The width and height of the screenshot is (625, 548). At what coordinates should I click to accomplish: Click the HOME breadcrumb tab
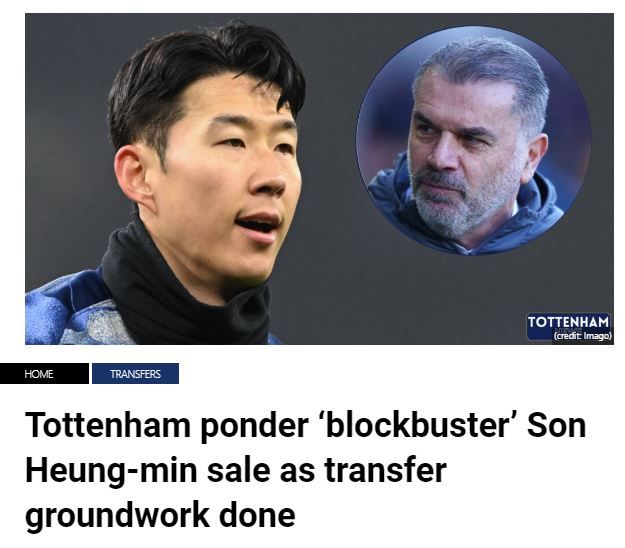[44, 374]
